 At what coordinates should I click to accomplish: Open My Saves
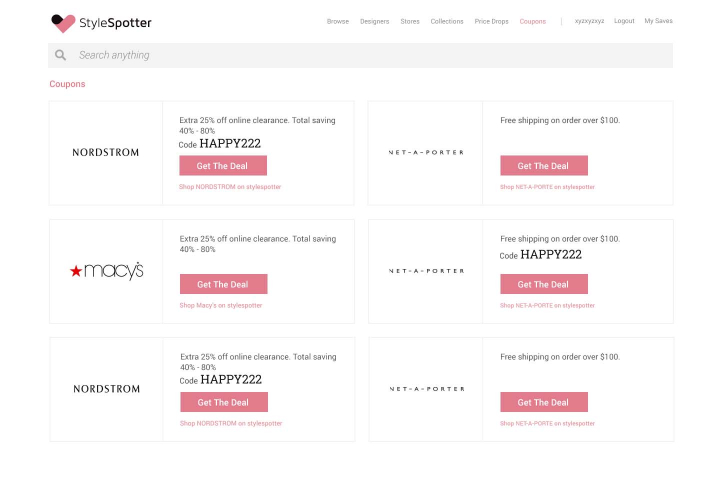tap(658, 21)
